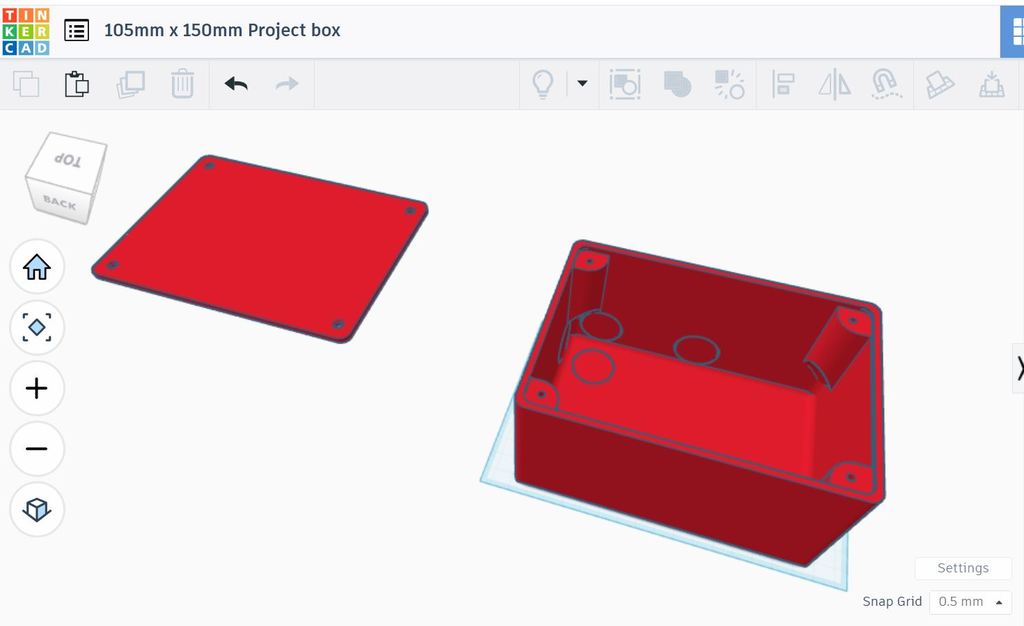Click the Settings button
Screen dimensions: 1024x626
(962, 568)
